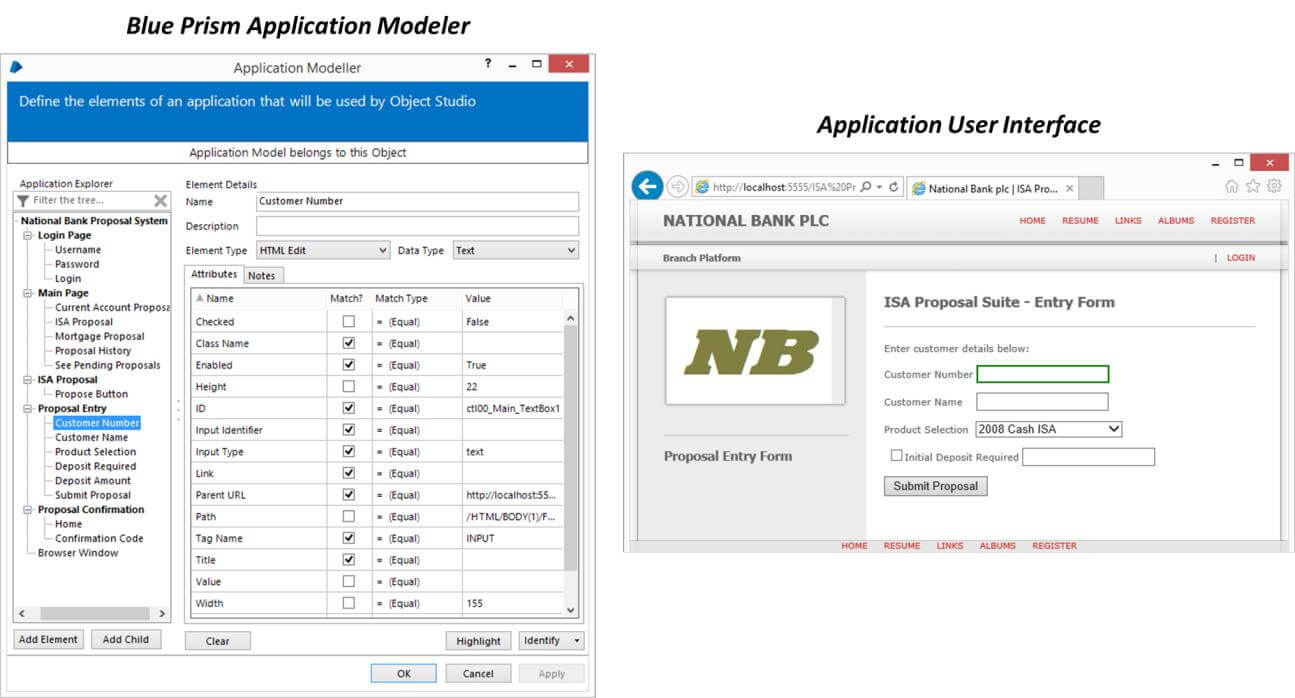
Task: Click the LINKS footer link
Action: click(950, 546)
